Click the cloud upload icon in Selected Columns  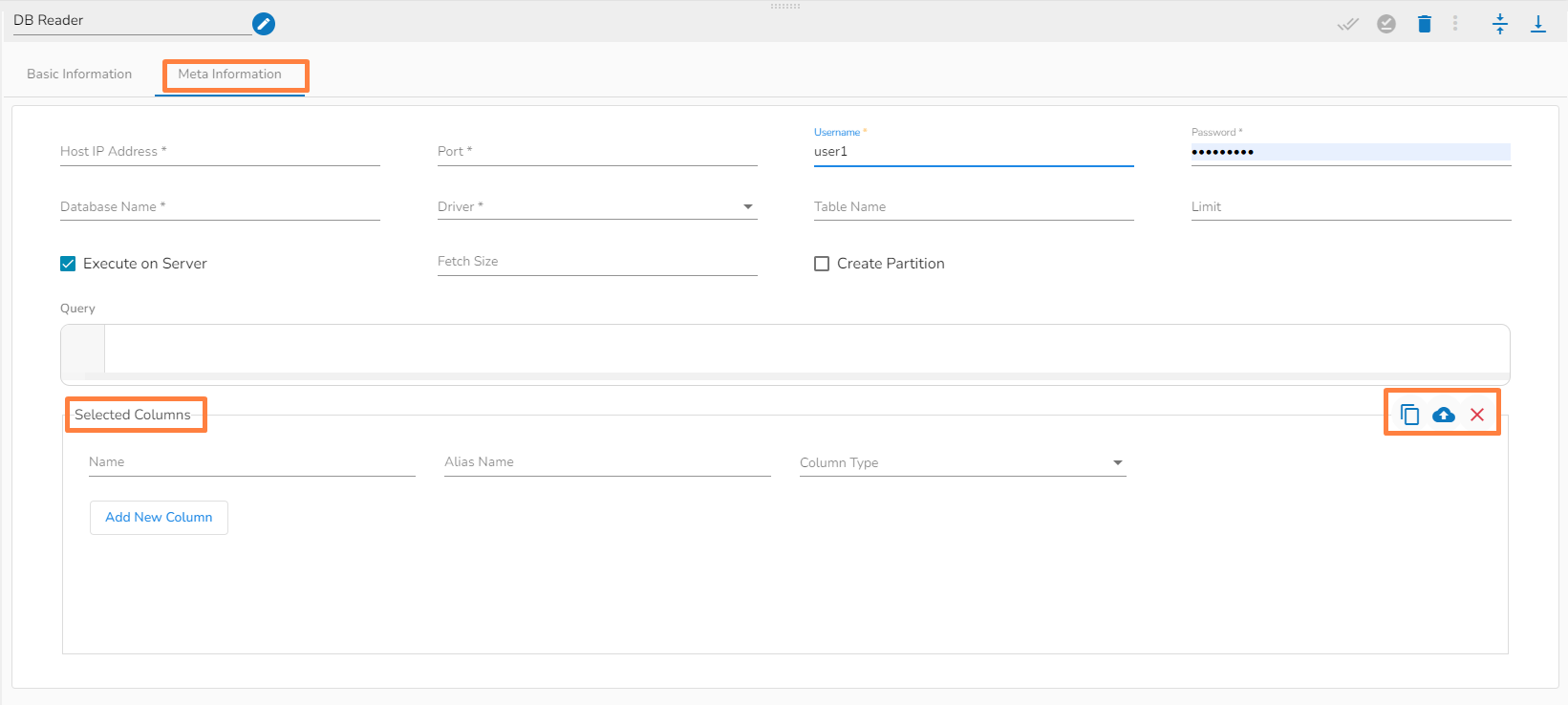pyautogui.click(x=1444, y=415)
